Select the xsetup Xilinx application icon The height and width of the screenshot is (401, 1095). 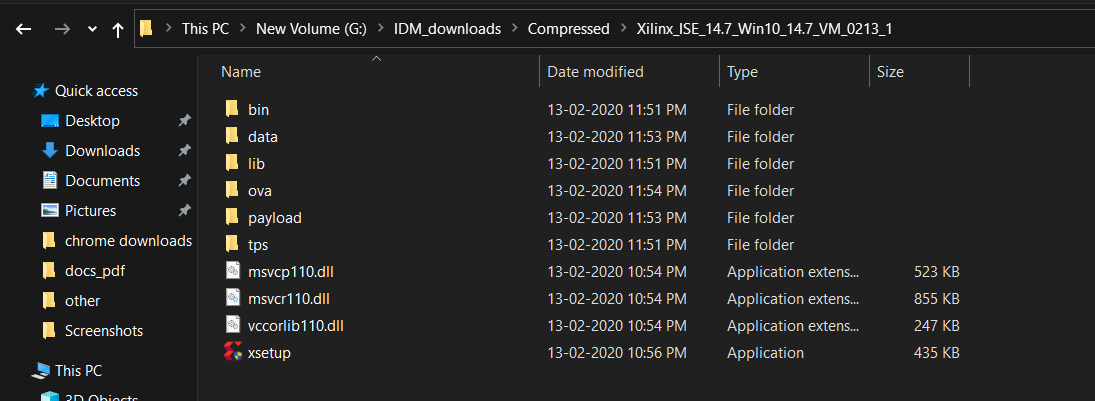coord(233,352)
